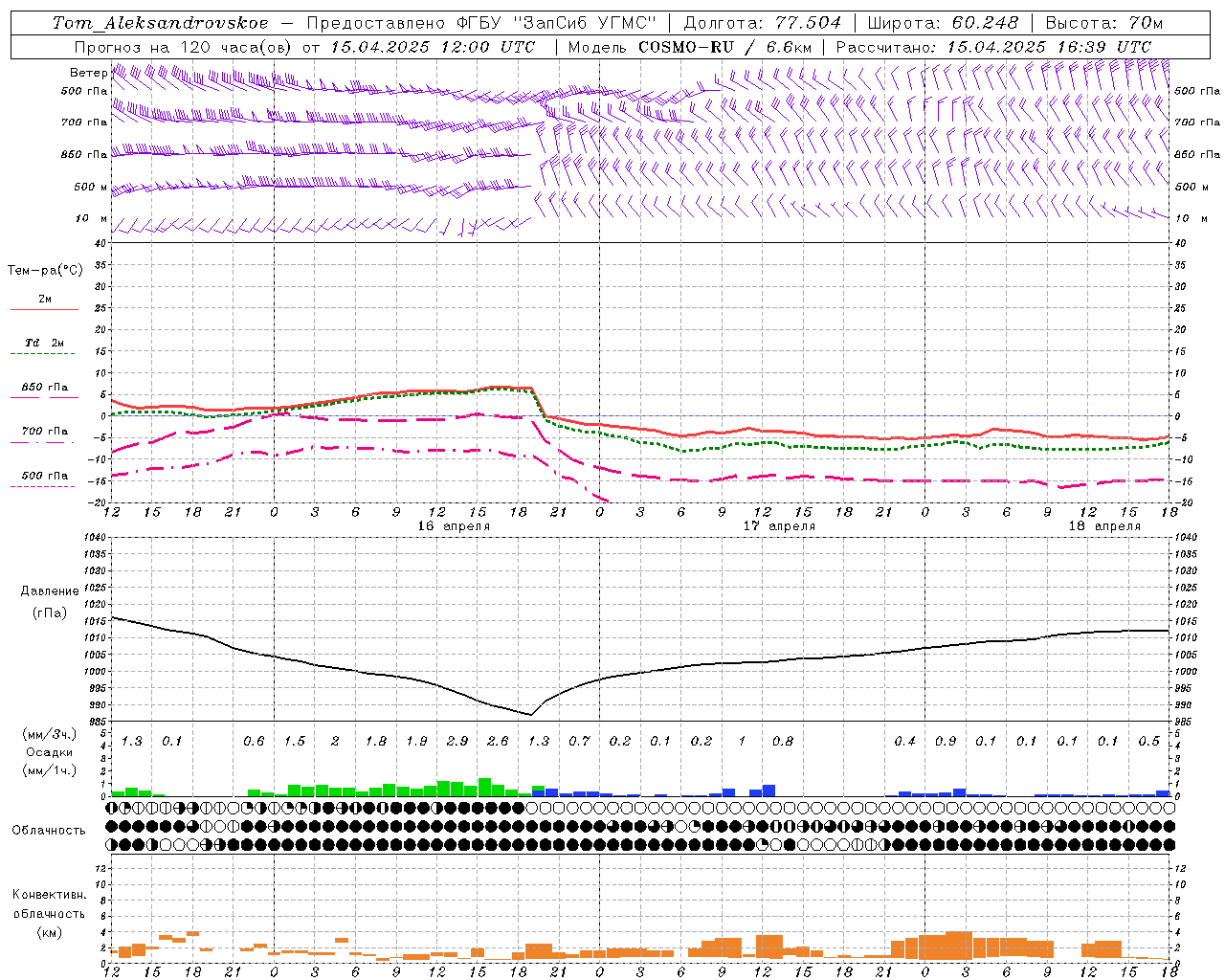This screenshot has width=1225, height=980.
Task: Select the date label 16 апреля
Action: click(454, 526)
